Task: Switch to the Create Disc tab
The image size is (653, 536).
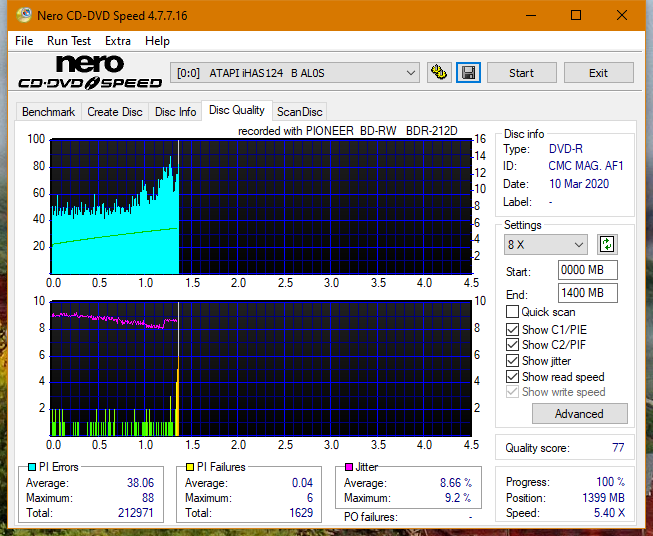Action: 115,112
